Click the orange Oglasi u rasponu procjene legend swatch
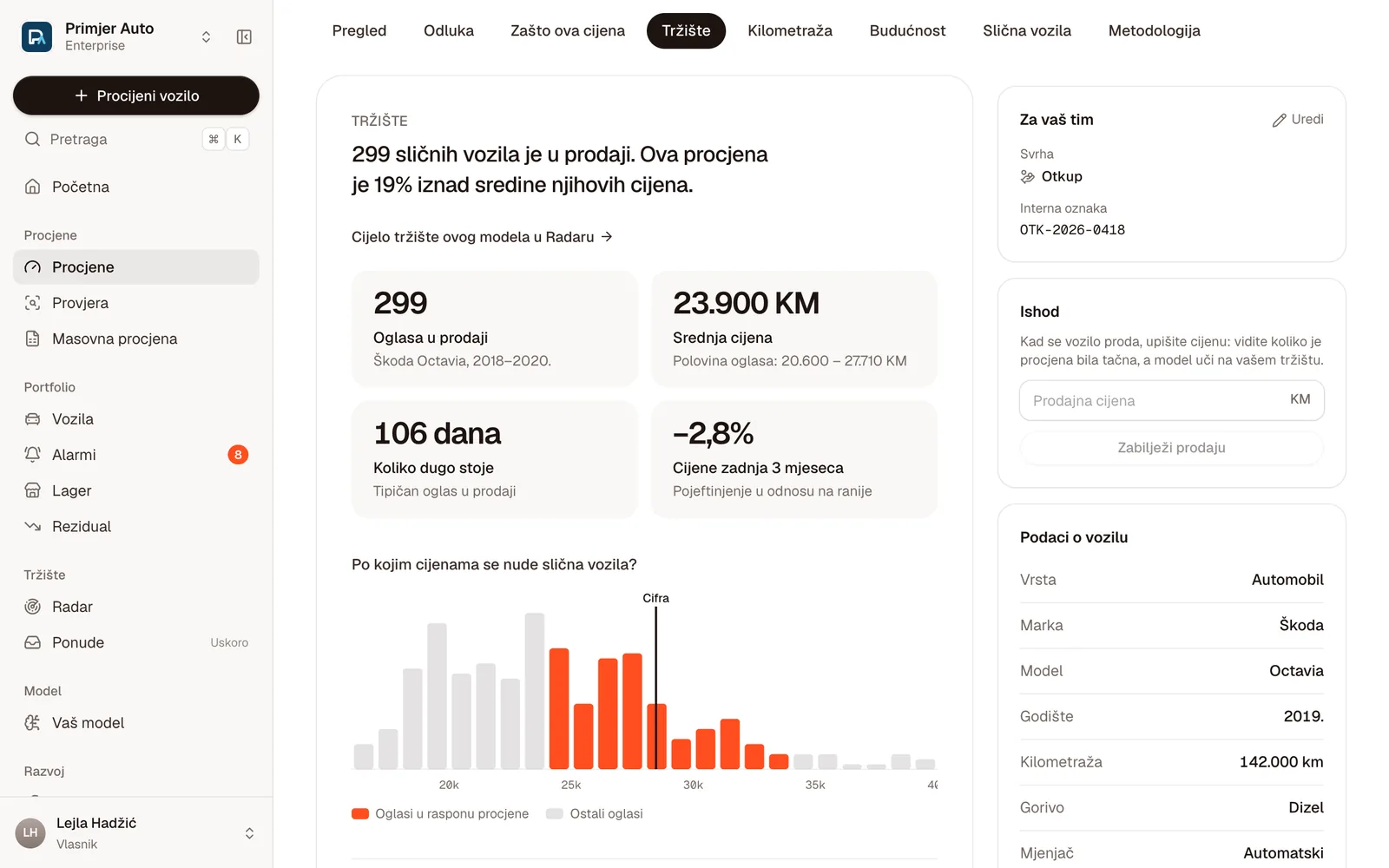 click(x=360, y=813)
